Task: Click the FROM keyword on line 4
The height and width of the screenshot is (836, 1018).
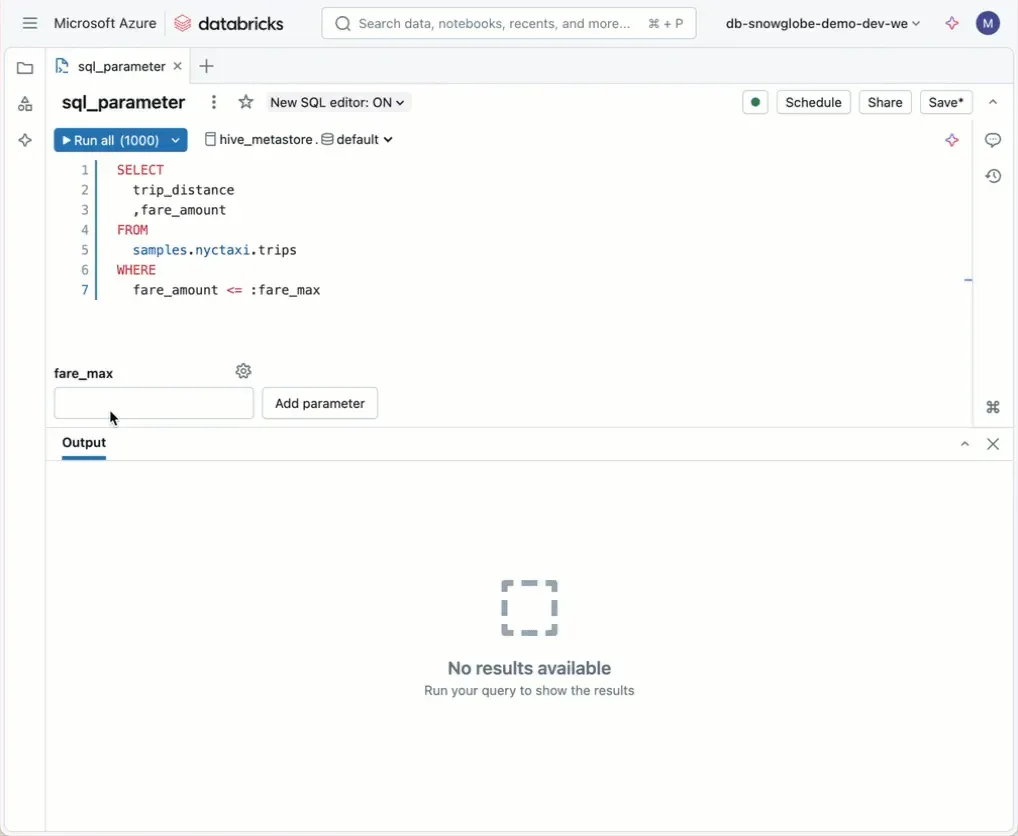Action: click(132, 230)
